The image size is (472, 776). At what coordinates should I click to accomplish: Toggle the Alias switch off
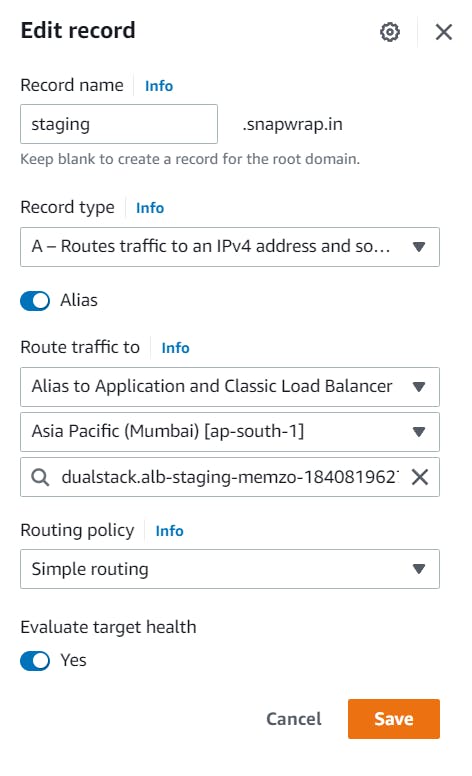coord(35,300)
